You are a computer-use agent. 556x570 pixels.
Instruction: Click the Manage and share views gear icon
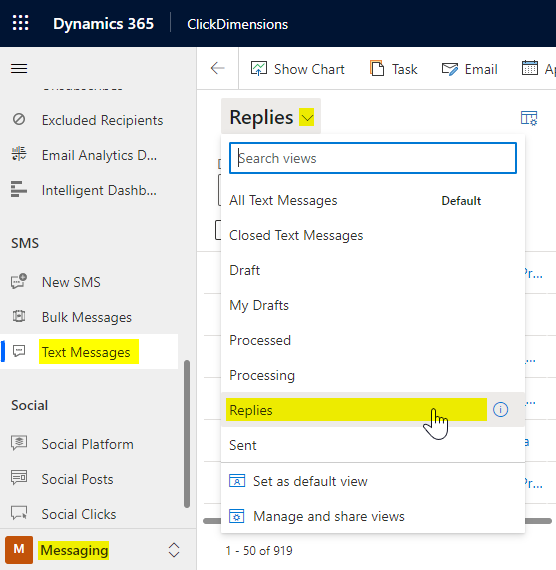tap(237, 516)
